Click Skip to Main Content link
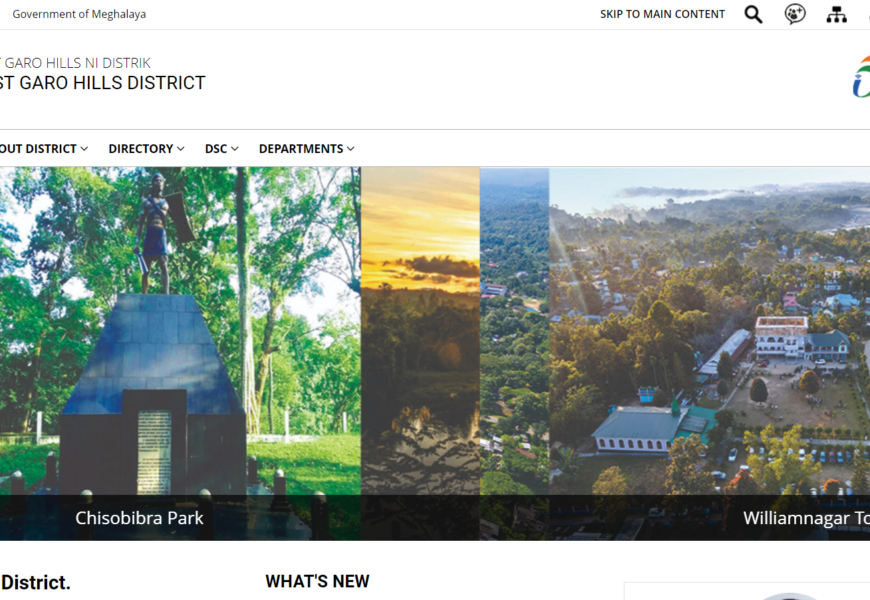 (x=662, y=14)
